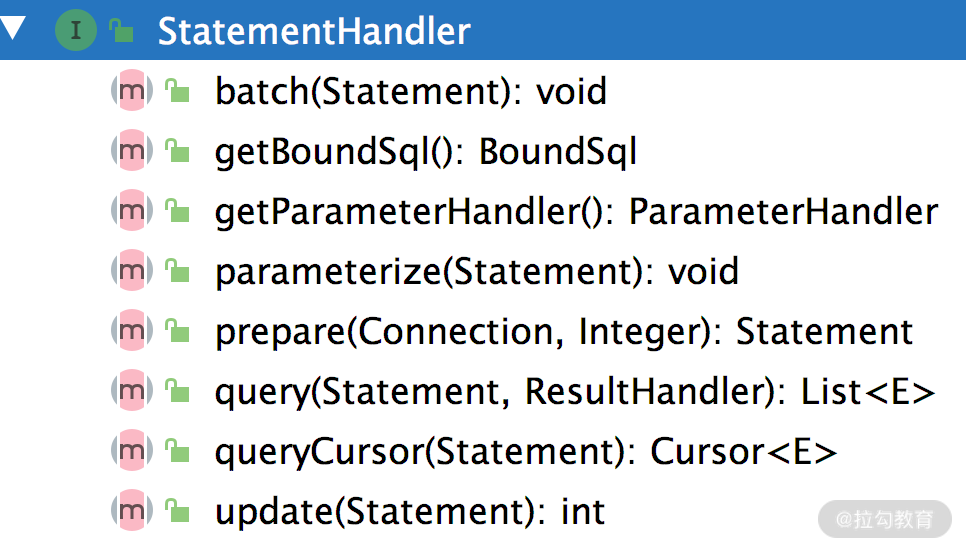Click the public-access lock icon beside update(Statement)
The width and height of the screenshot is (966, 550).
177,512
